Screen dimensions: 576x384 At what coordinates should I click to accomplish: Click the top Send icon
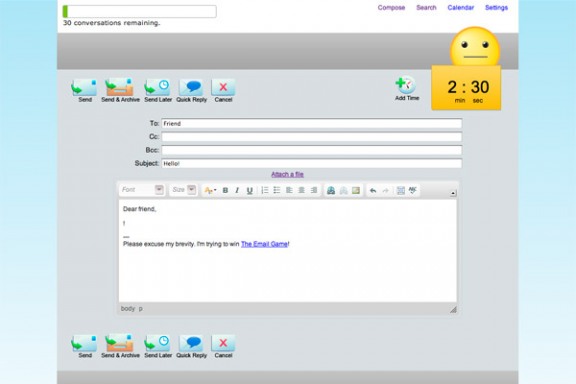click(x=84, y=87)
